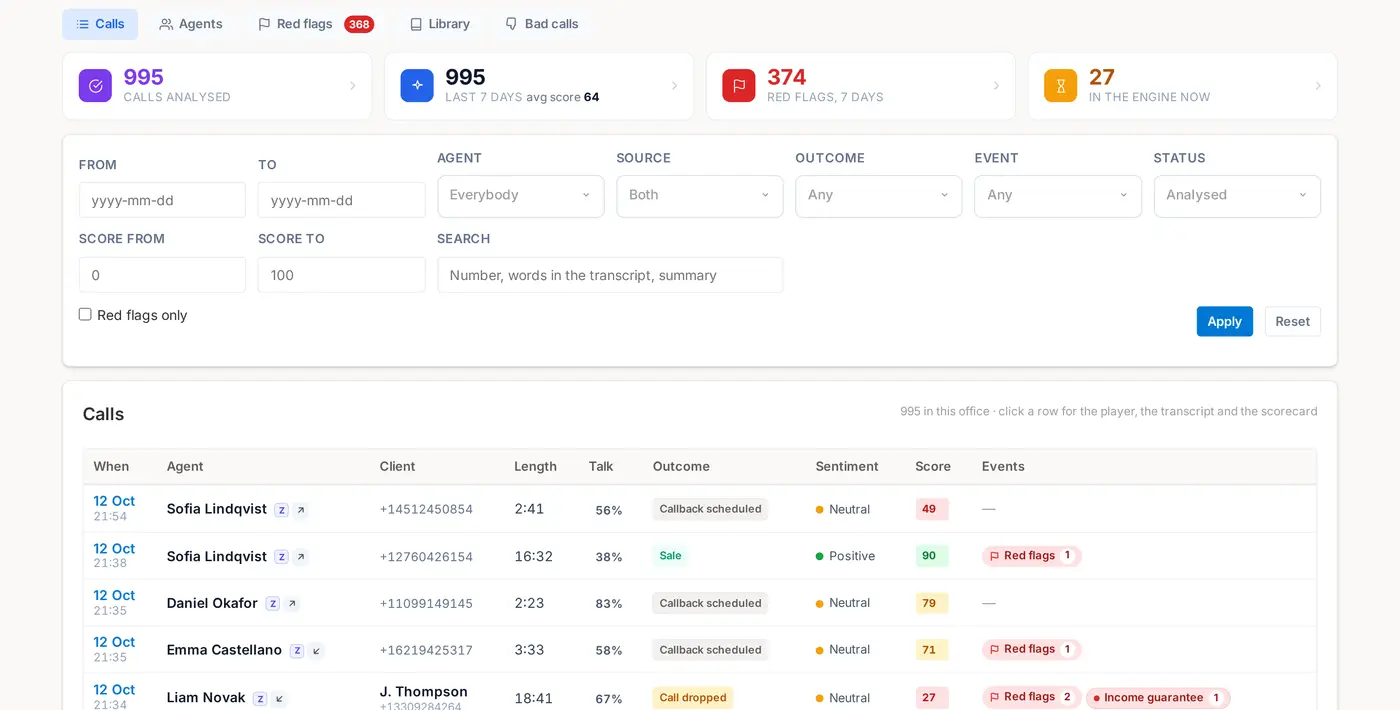
Task: Focus the To date field
Action: click(342, 200)
